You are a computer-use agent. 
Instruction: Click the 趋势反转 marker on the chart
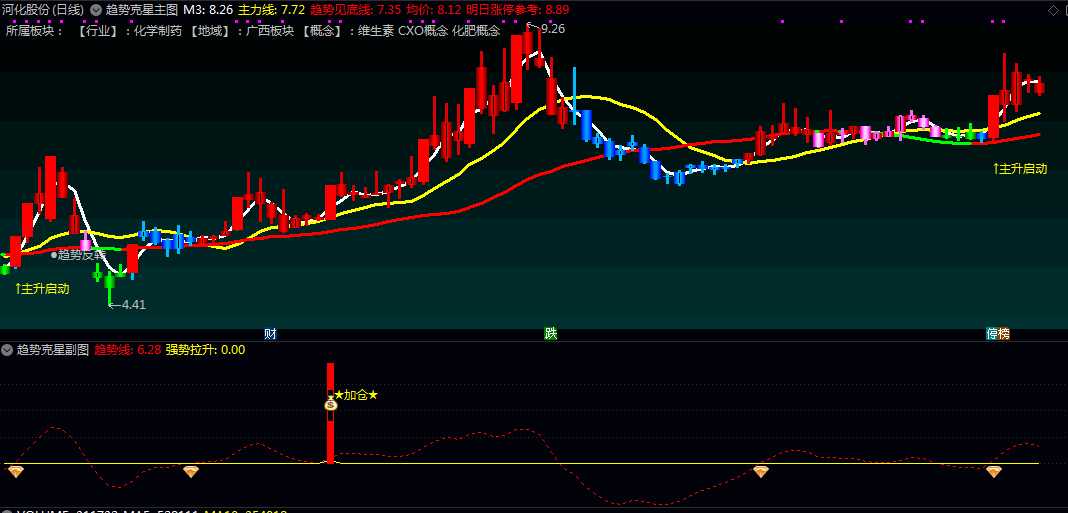coord(80,255)
